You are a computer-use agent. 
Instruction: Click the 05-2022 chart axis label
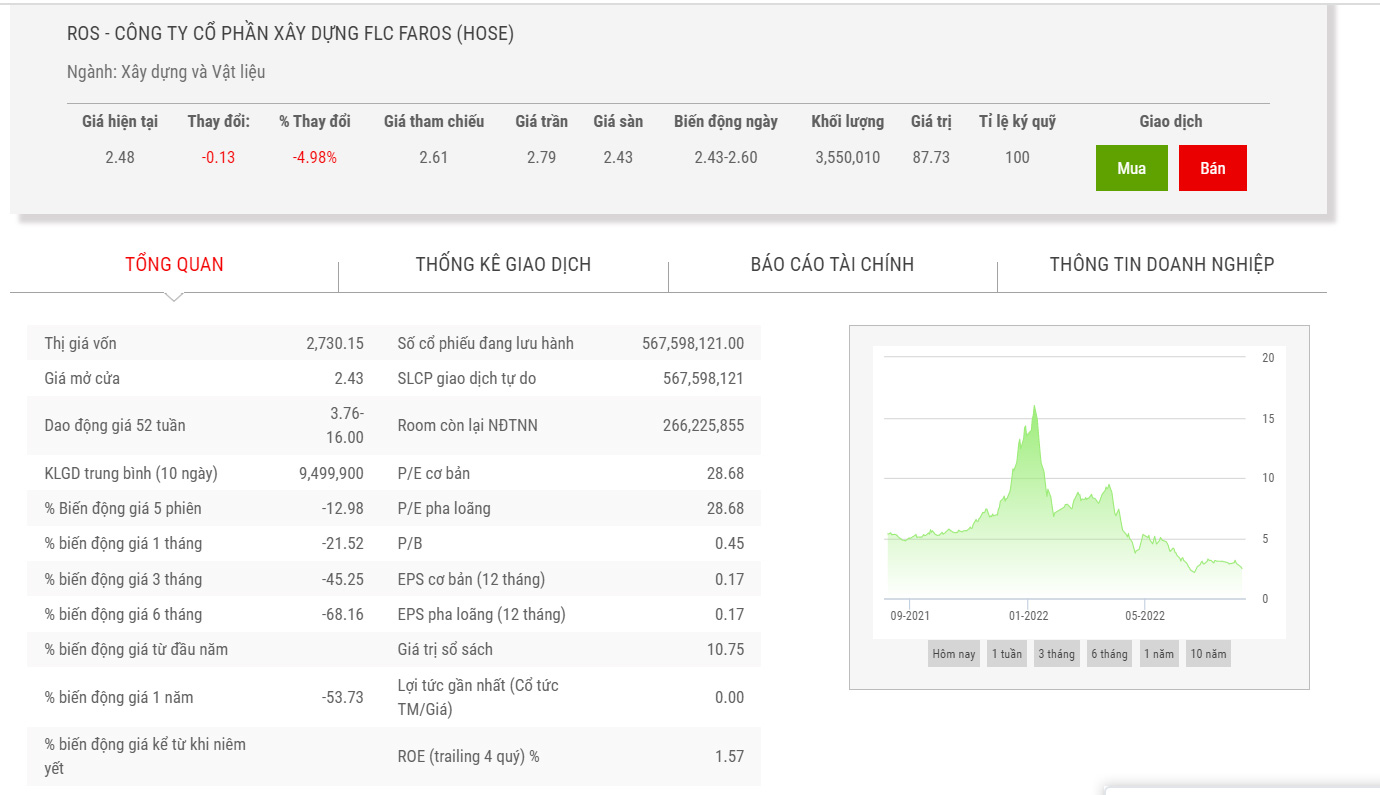point(1144,616)
